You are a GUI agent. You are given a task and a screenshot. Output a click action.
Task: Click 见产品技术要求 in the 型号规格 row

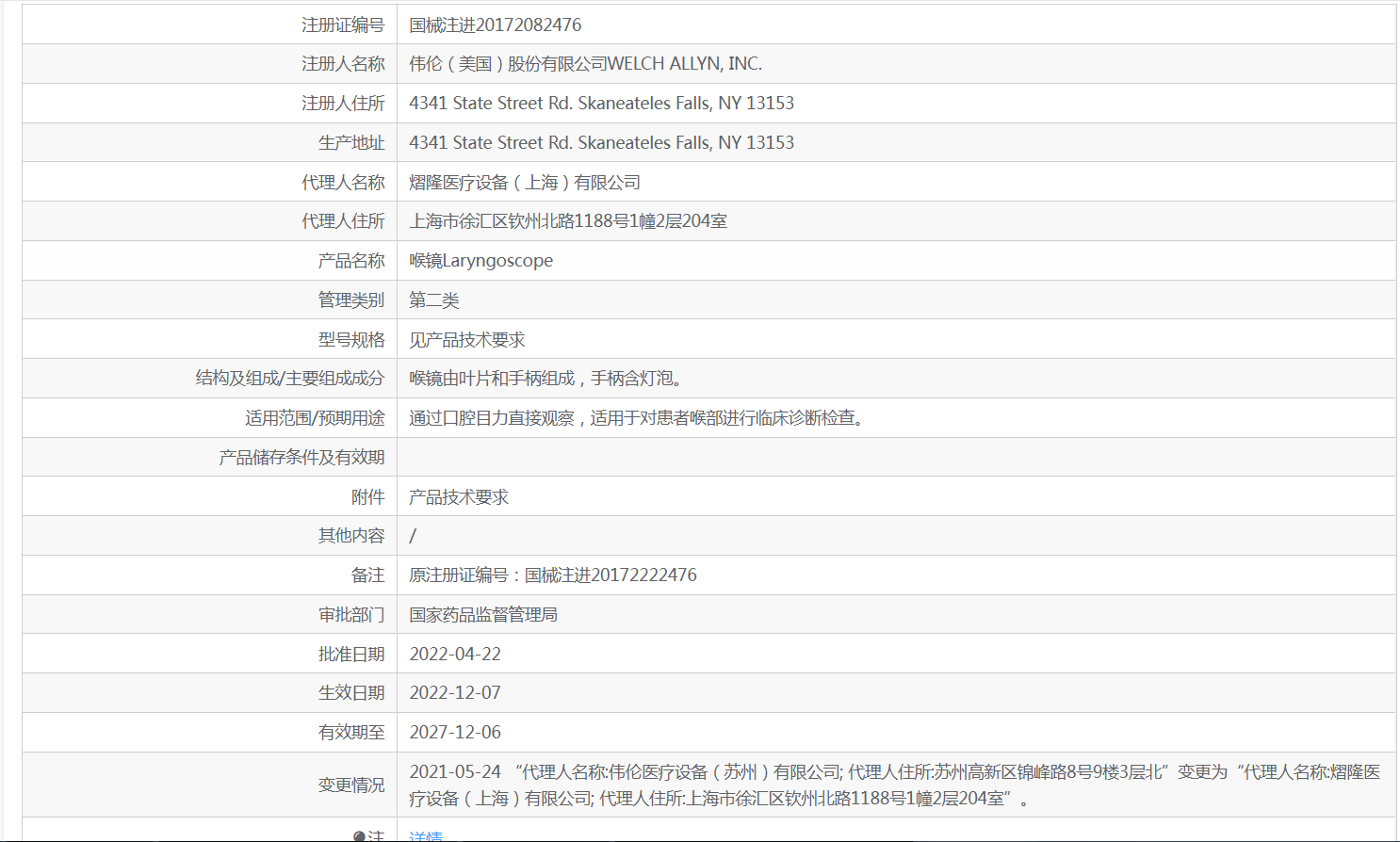click(467, 340)
